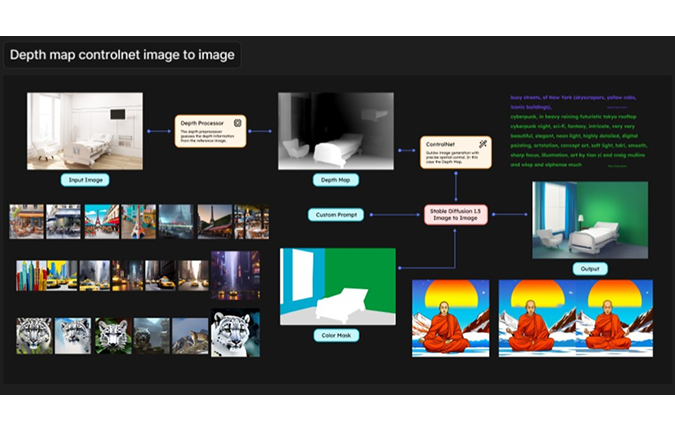The width and height of the screenshot is (675, 432).
Task: Select the Stable Diffusion 1.5 Image to Image node
Action: [x=456, y=215]
